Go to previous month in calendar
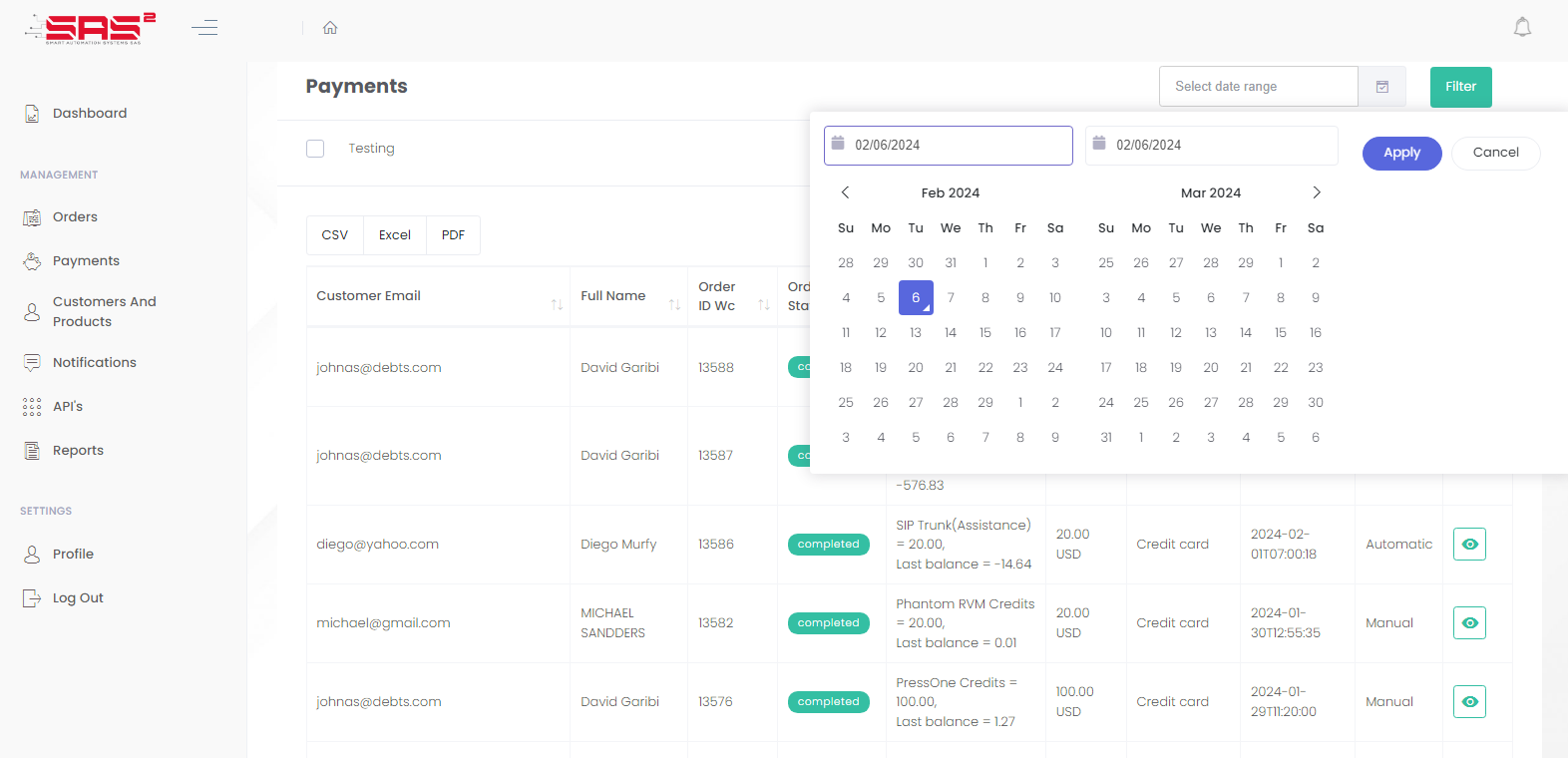1568x758 pixels. point(845,192)
